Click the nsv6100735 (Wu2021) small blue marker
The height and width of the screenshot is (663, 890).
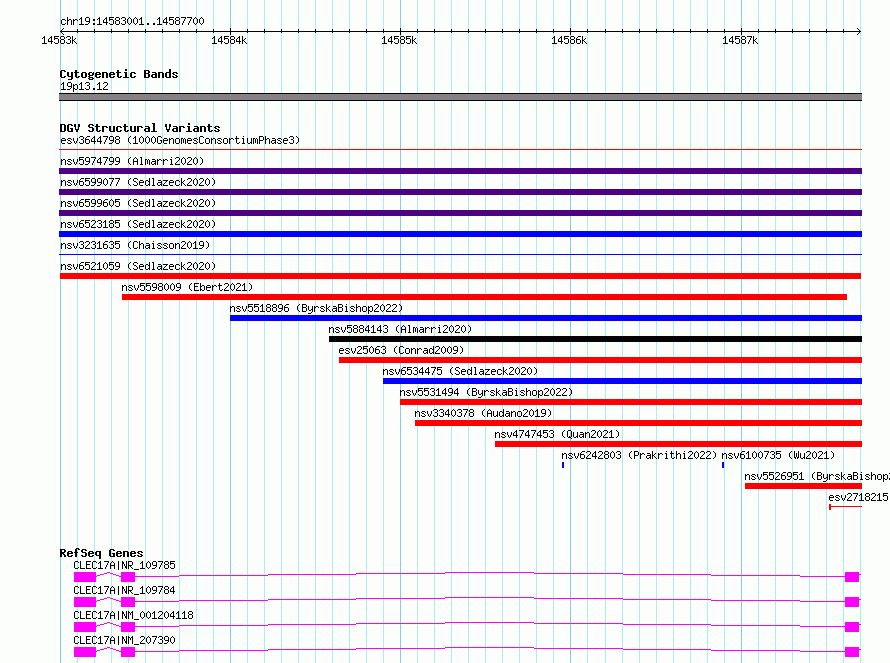point(723,465)
